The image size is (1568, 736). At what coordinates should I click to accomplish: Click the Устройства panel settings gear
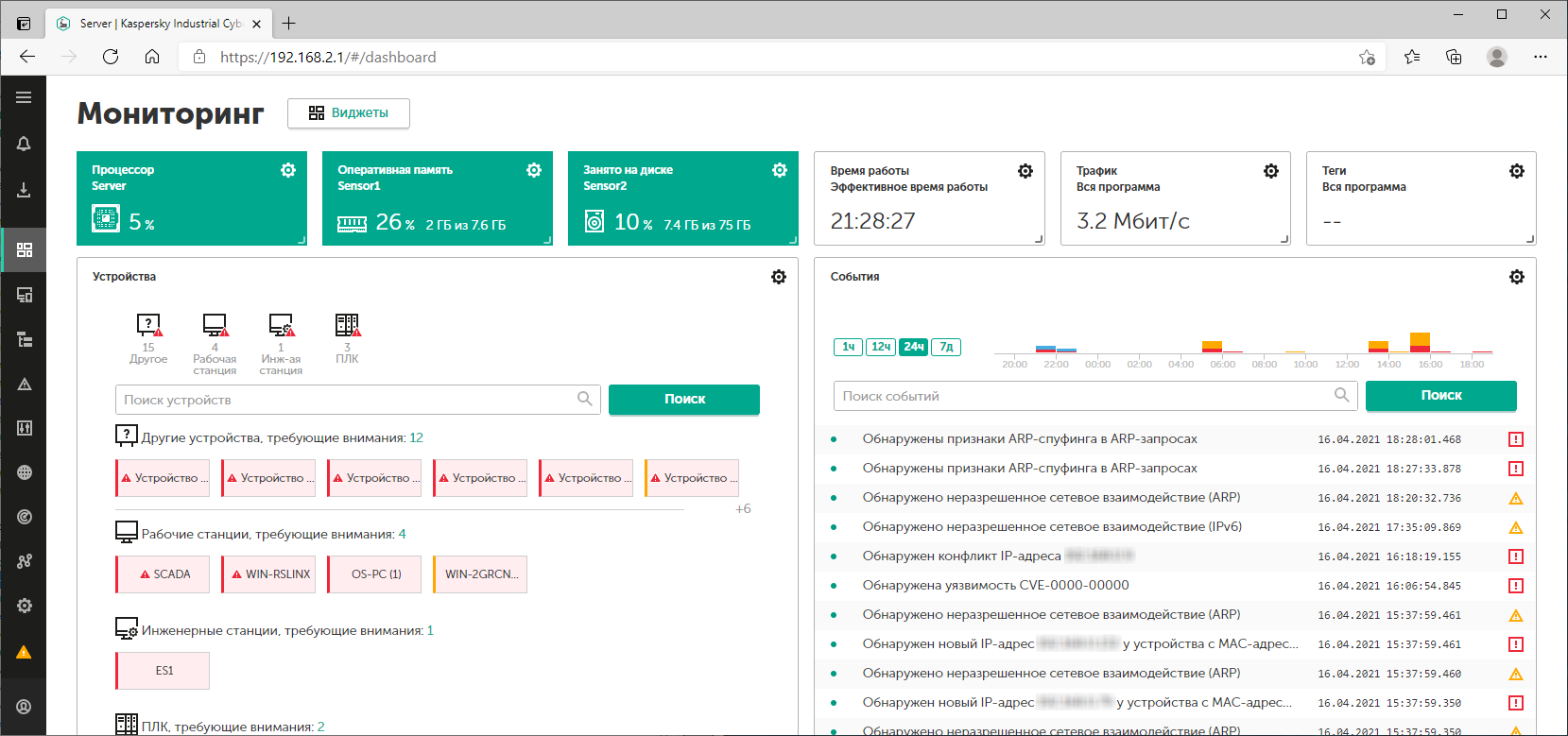pos(779,277)
